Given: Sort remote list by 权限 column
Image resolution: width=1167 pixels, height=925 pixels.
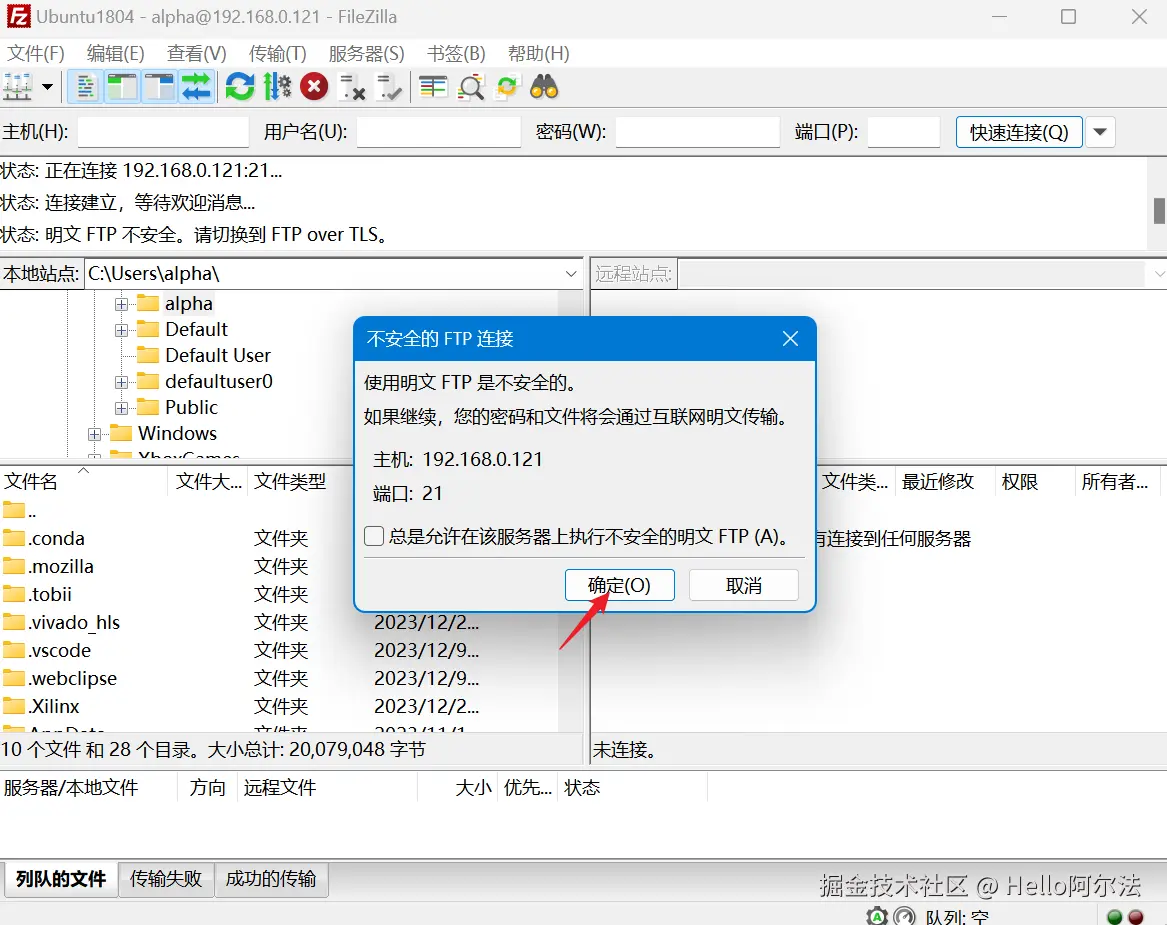Looking at the screenshot, I should 1034,481.
